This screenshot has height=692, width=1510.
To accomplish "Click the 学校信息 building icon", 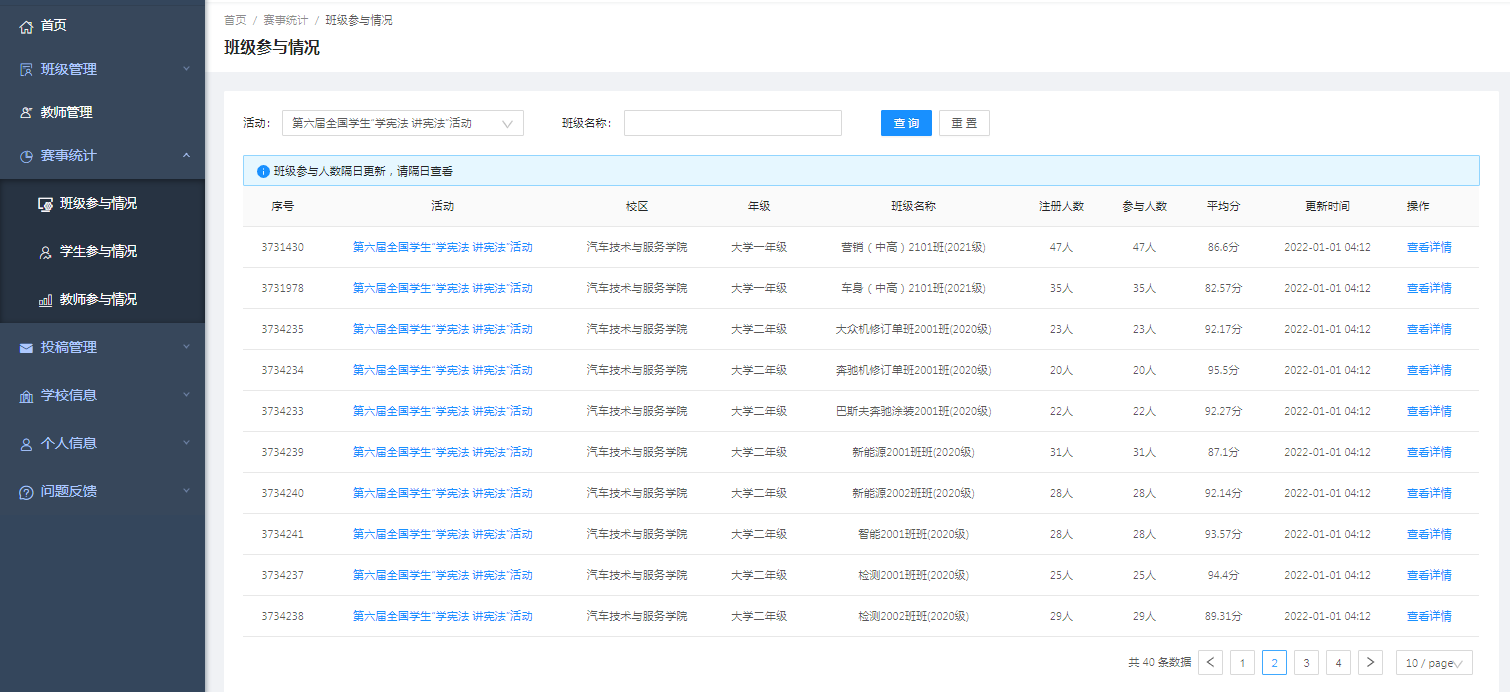I will pyautogui.click(x=27, y=396).
